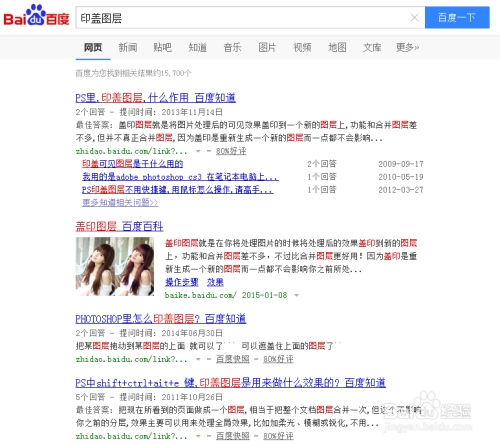Click date text 2010-05-19
The image size is (500, 444).
point(401,177)
